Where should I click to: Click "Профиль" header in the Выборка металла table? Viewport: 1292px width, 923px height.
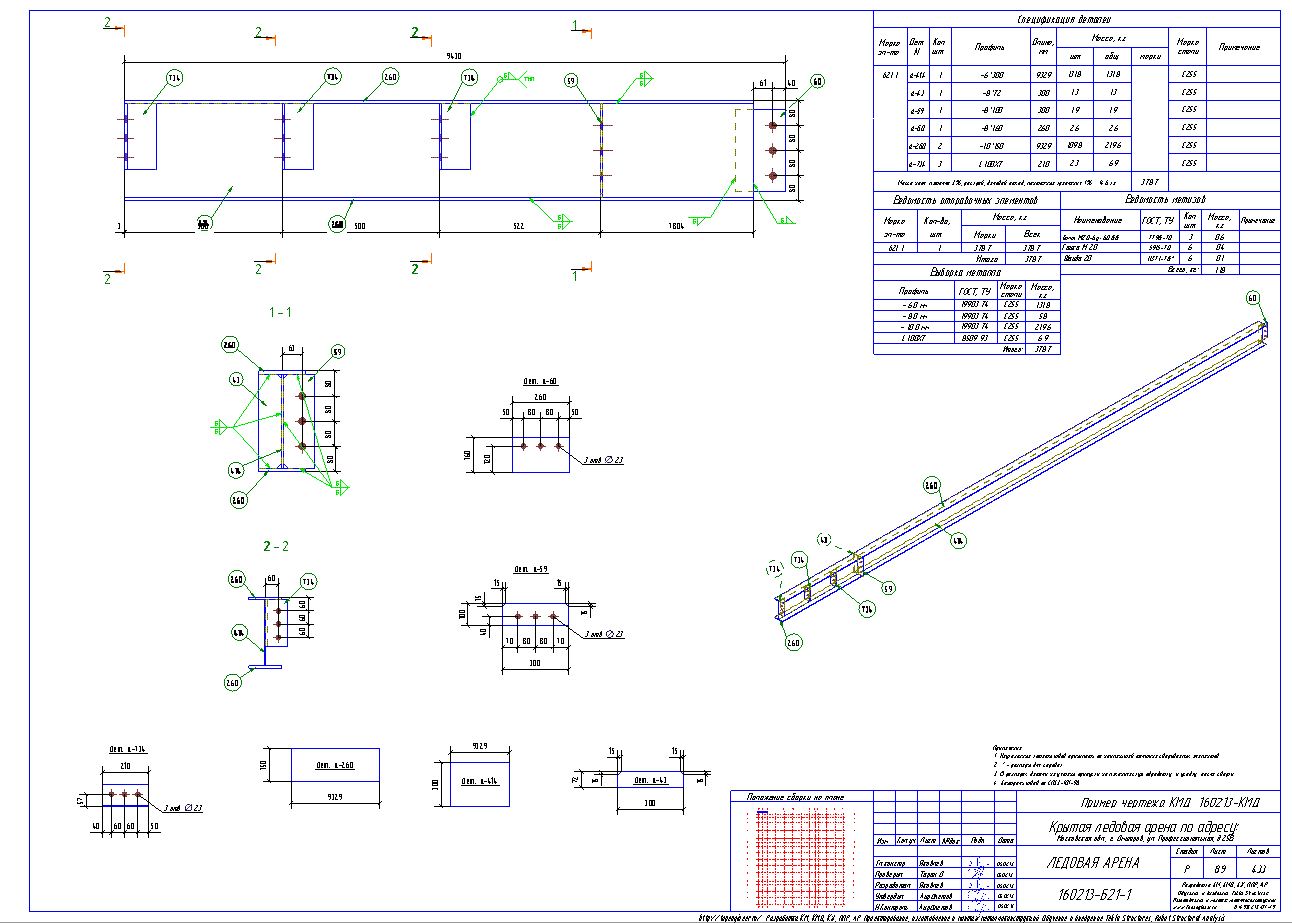(x=914, y=290)
